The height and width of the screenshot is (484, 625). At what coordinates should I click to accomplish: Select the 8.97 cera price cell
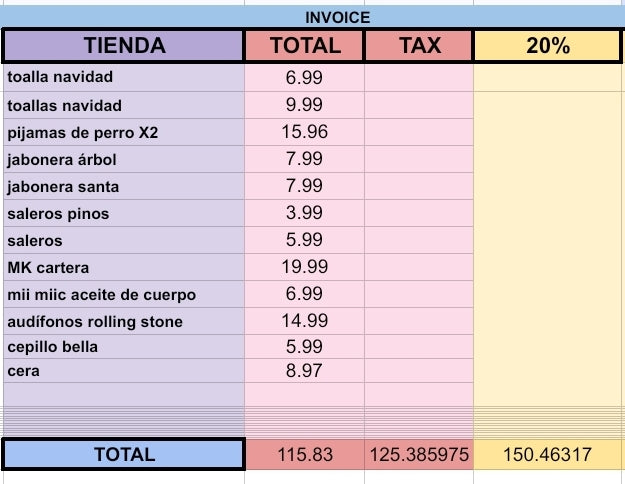coord(304,370)
